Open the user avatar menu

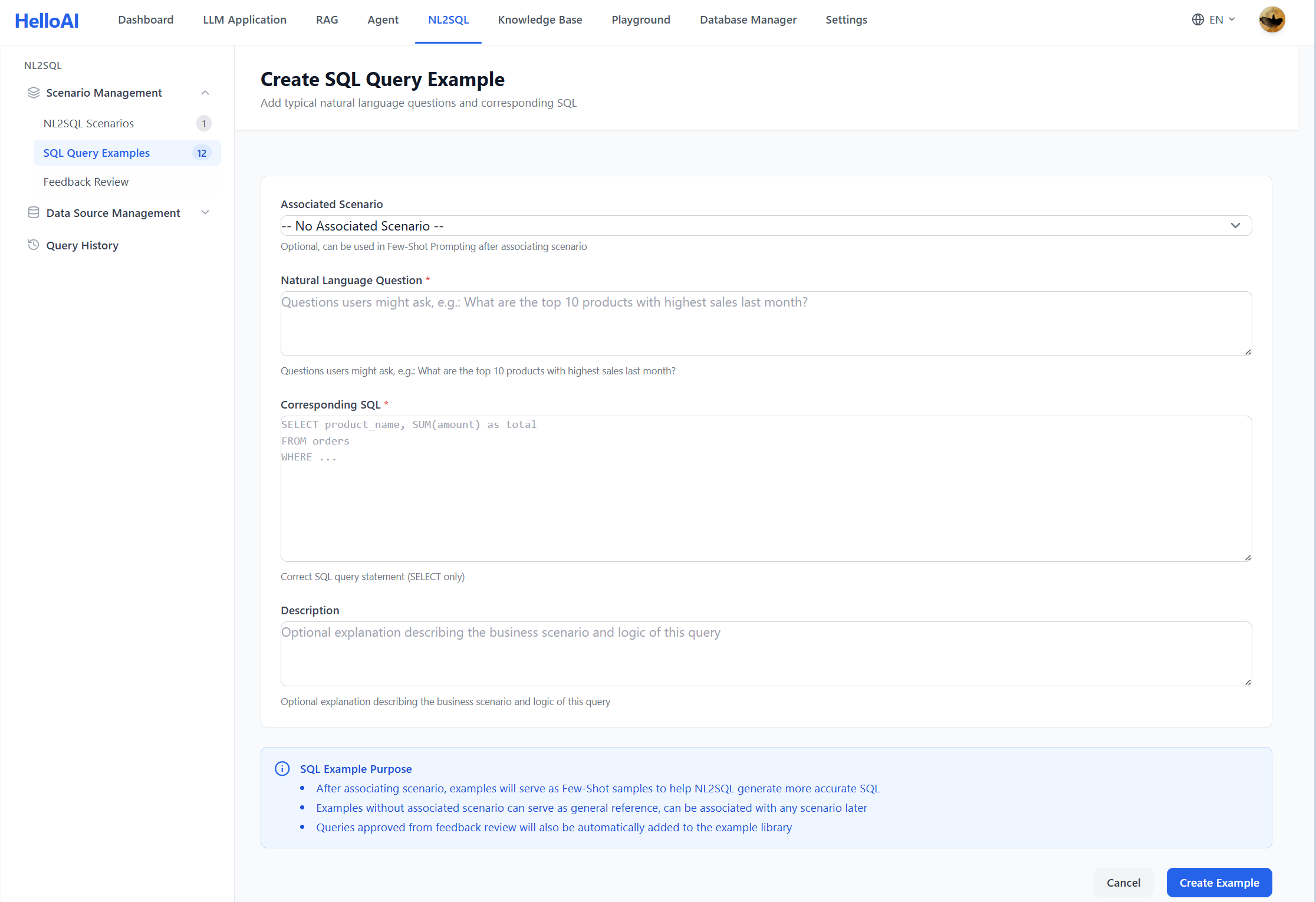point(1272,19)
